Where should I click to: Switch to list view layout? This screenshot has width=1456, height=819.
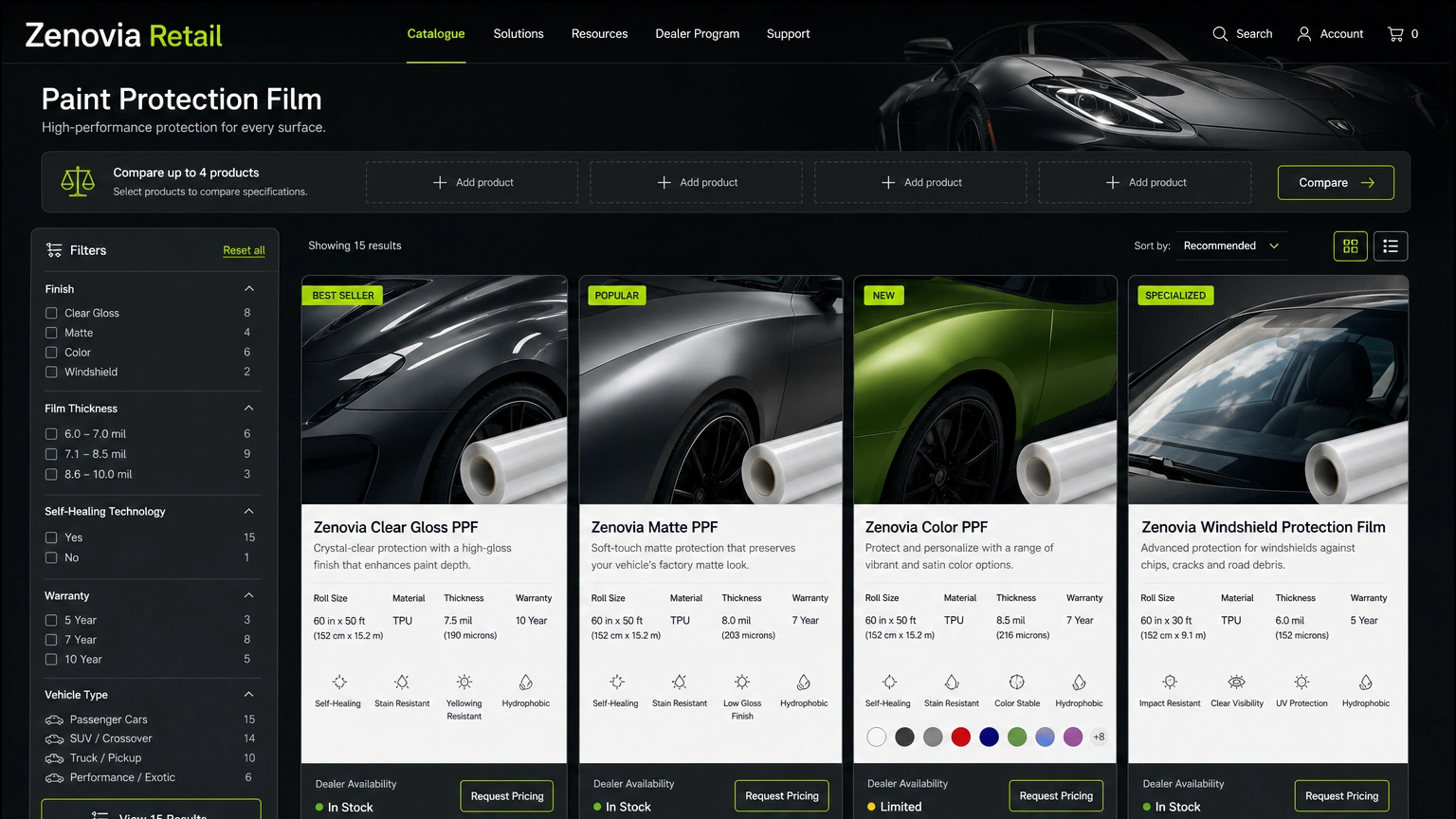click(1391, 246)
